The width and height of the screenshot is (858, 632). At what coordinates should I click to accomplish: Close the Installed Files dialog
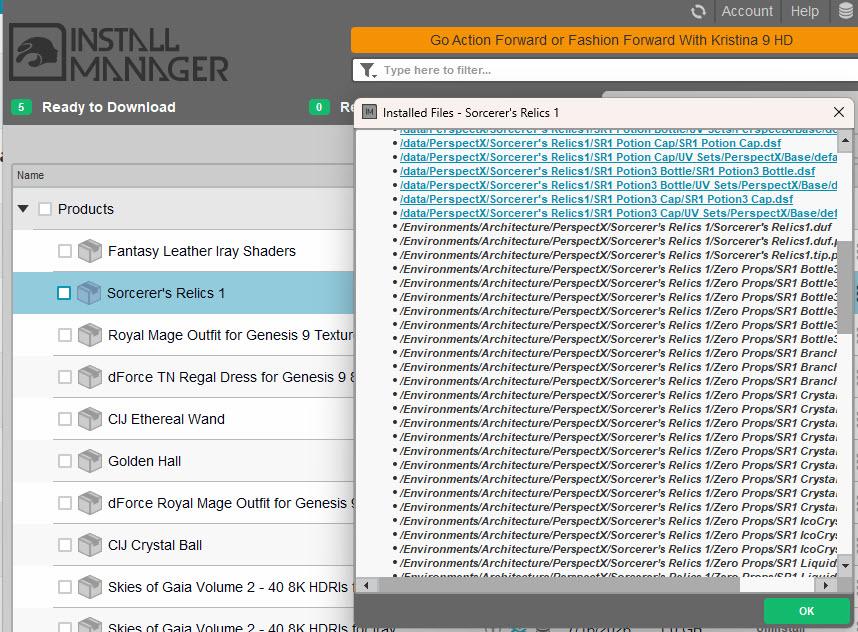pyautogui.click(x=838, y=112)
